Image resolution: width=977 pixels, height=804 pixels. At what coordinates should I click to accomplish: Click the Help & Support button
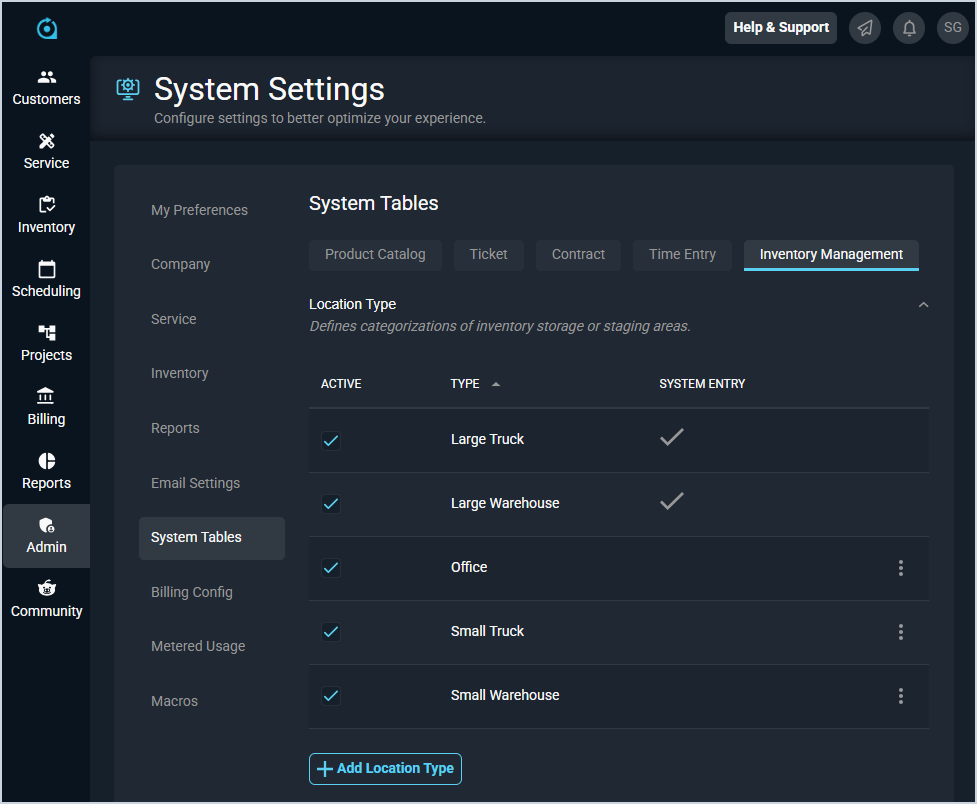780,28
